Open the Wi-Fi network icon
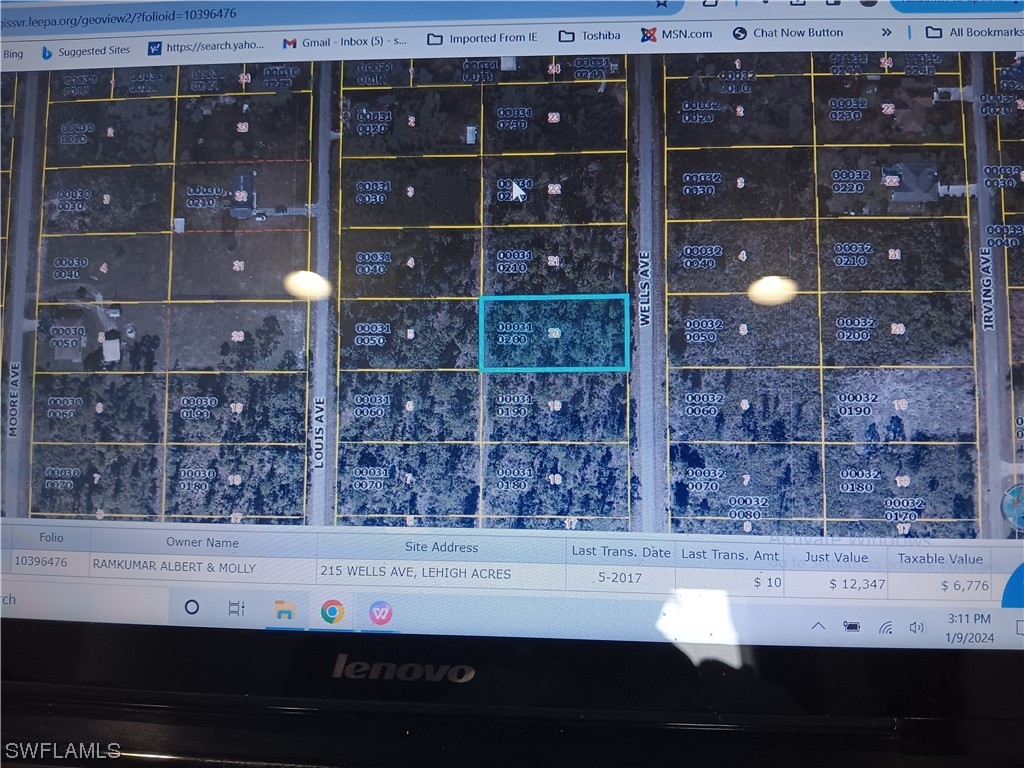Image resolution: width=1024 pixels, height=768 pixels. [x=885, y=627]
